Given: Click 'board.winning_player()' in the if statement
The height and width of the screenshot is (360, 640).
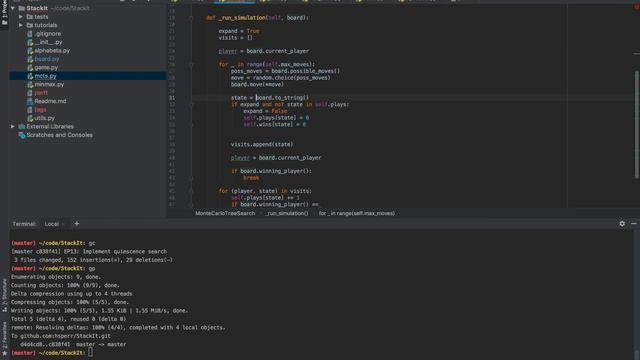Looking at the screenshot, I should click(274, 171).
